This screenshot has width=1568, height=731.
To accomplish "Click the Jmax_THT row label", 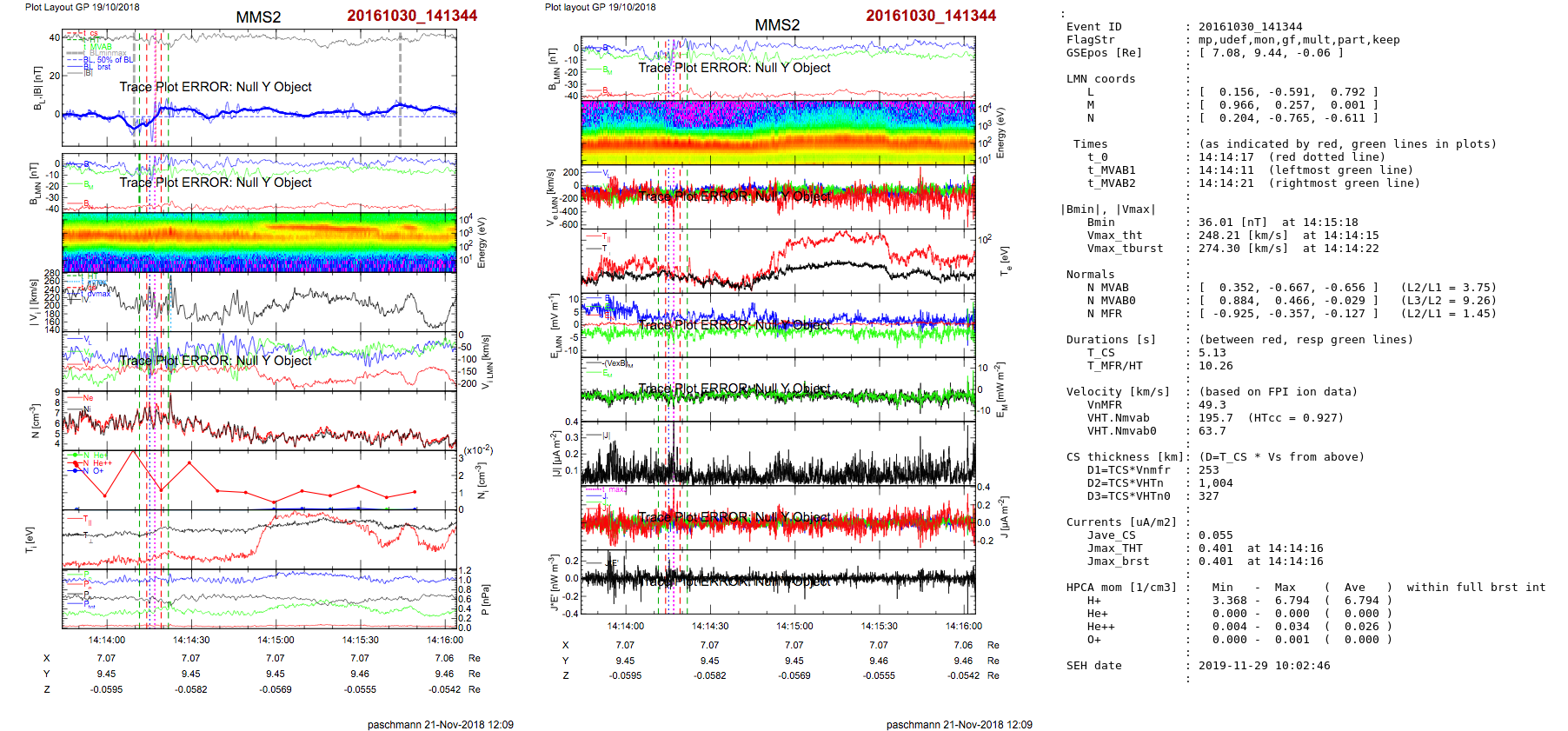I will point(1114,548).
